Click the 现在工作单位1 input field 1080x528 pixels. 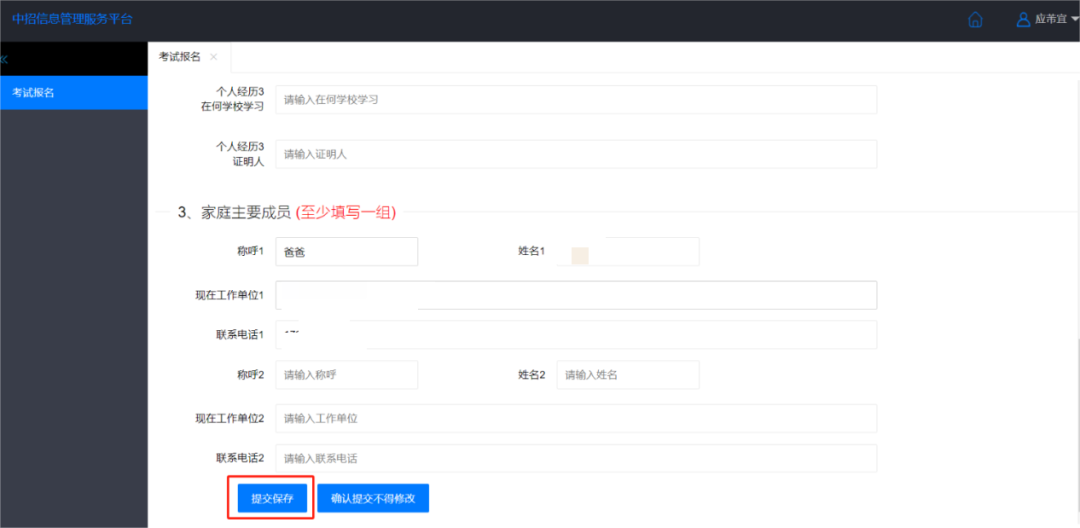pyautogui.click(x=576, y=295)
